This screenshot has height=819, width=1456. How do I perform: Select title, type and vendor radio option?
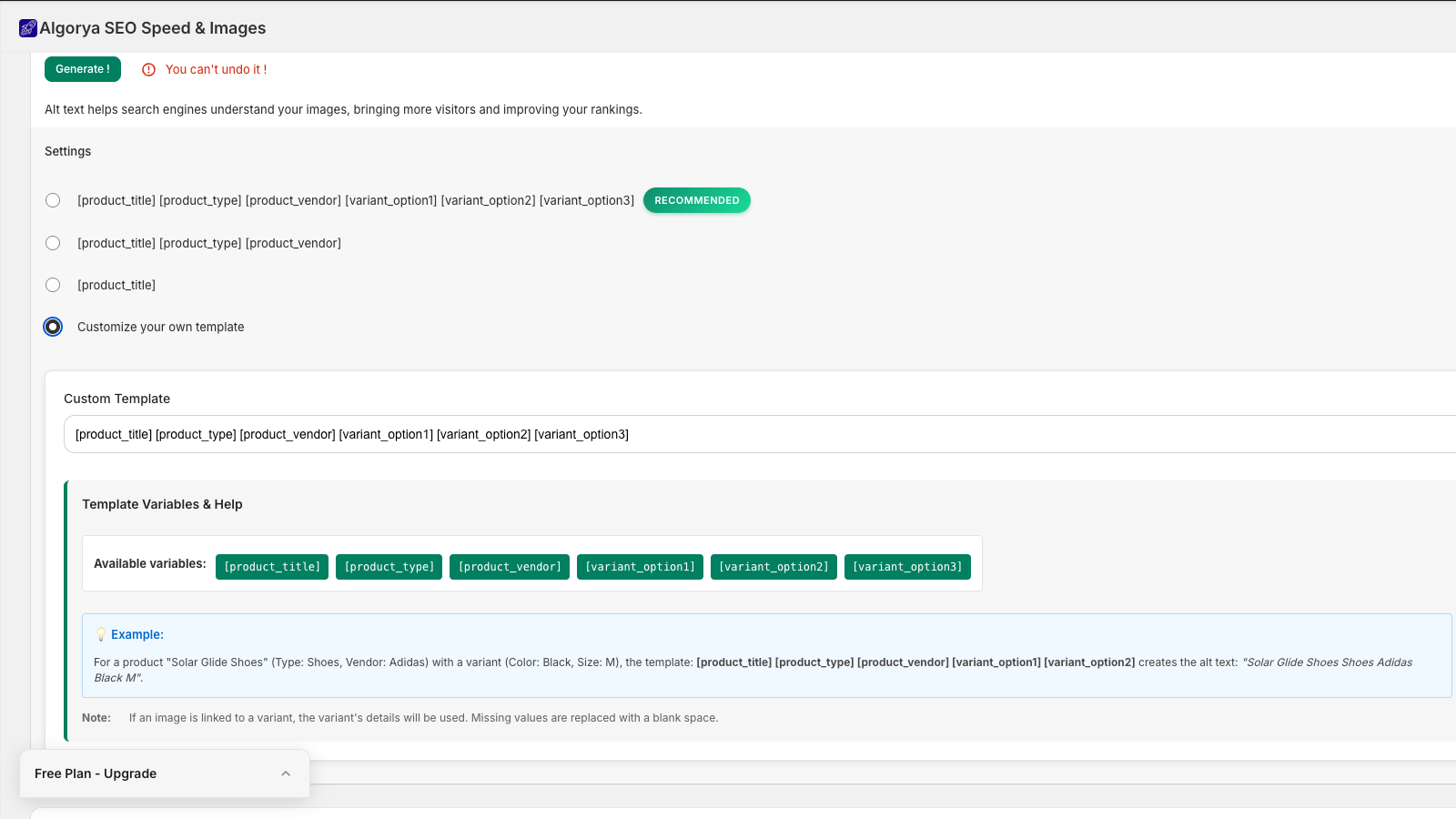(x=53, y=243)
